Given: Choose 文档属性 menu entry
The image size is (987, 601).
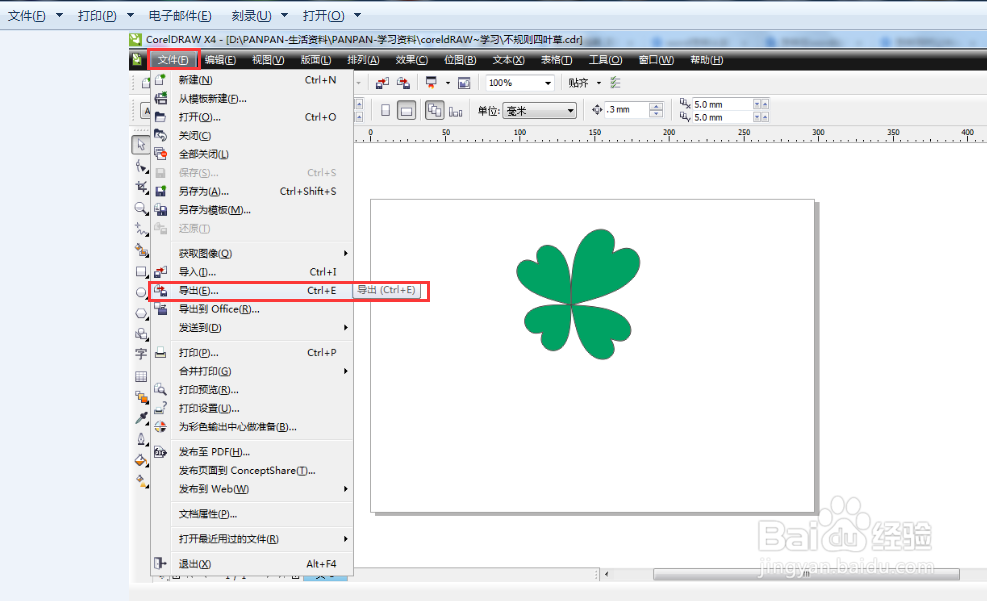Looking at the screenshot, I should pyautogui.click(x=252, y=514).
